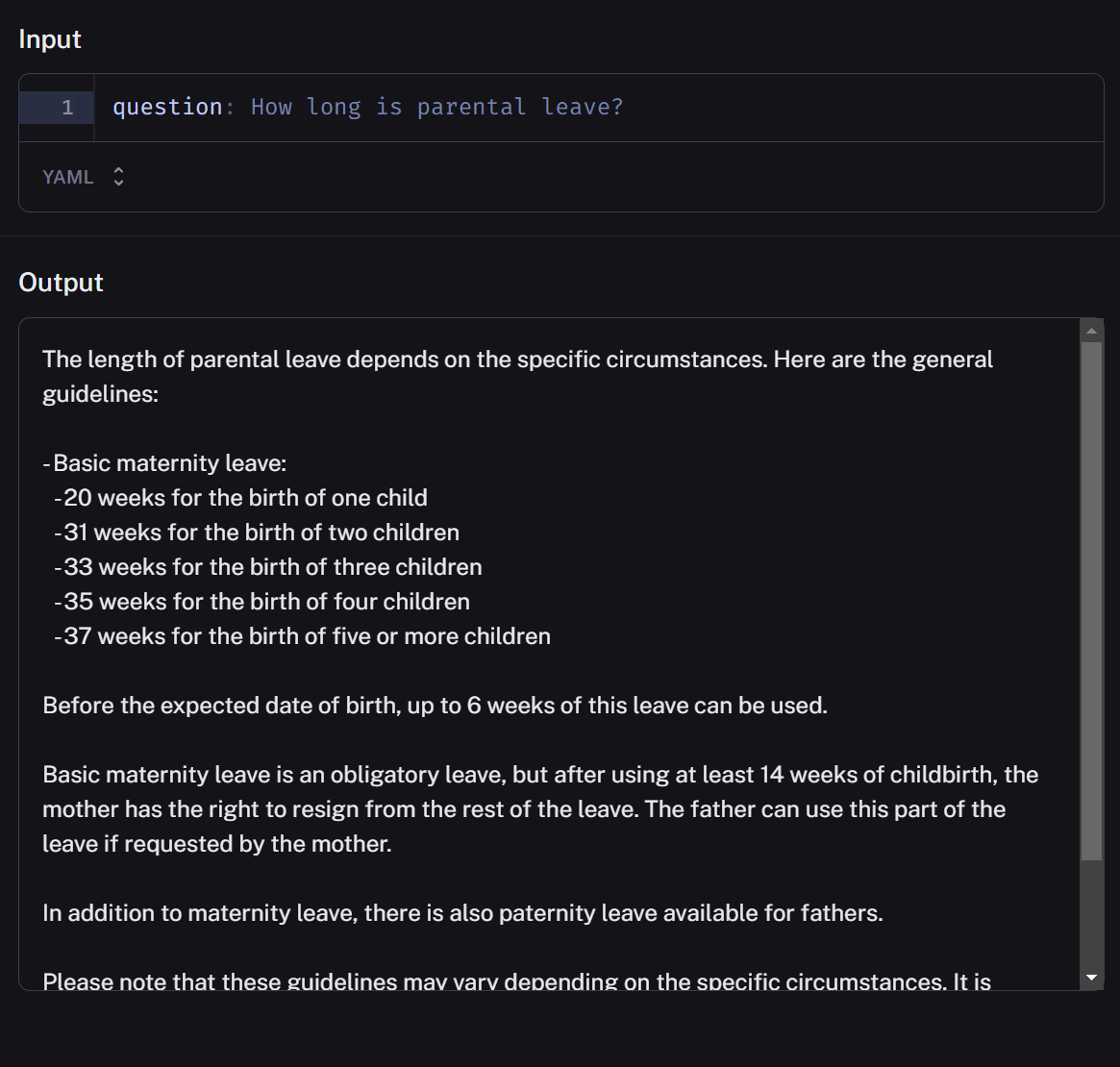Click the Output section heading
The image size is (1120, 1067).
coord(61,283)
